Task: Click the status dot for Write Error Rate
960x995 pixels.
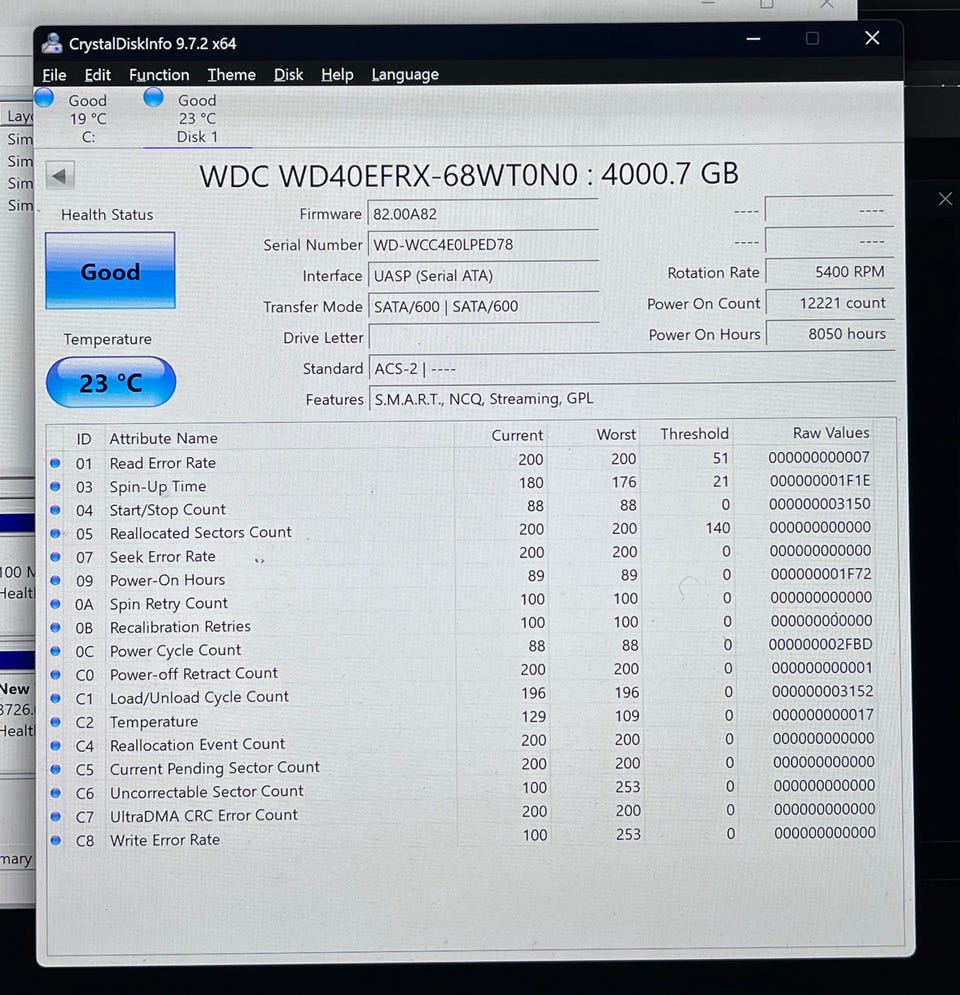Action: click(x=56, y=841)
